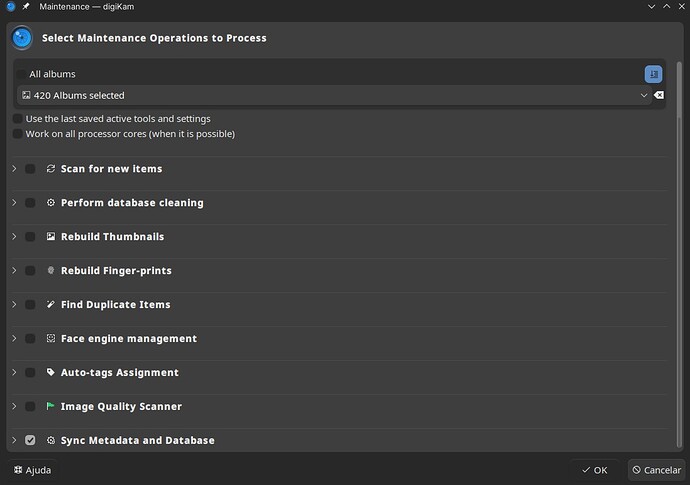Click the Sync Metadata and Database gear icon
Viewport: 690px width, 485px height.
[x=51, y=440]
